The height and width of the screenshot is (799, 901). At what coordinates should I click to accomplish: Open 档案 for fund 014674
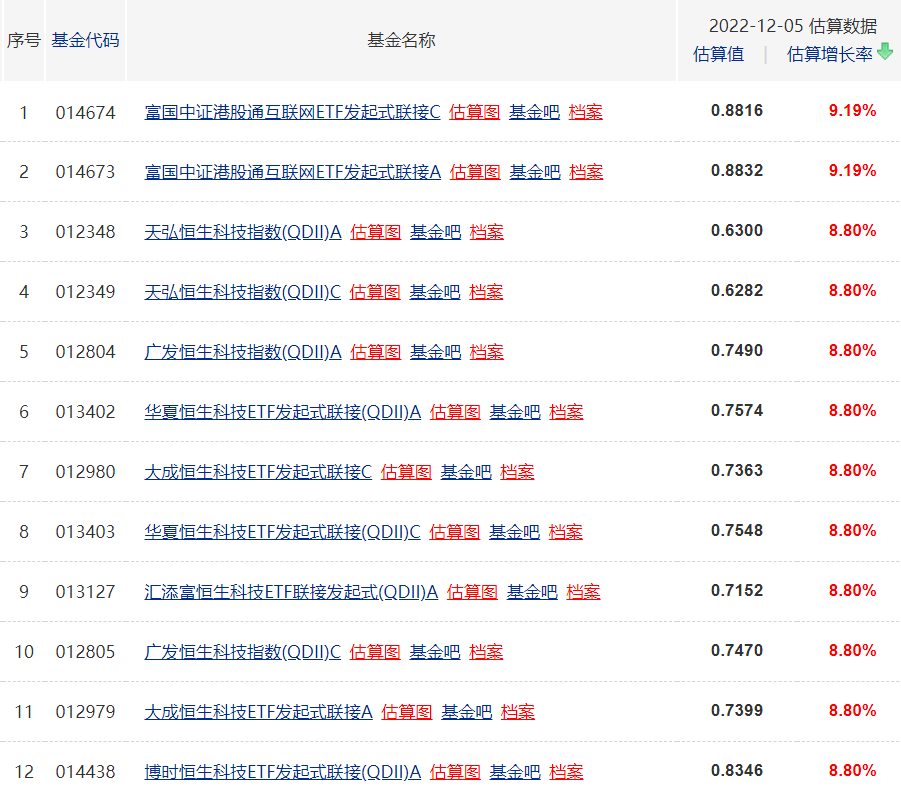pyautogui.click(x=586, y=112)
